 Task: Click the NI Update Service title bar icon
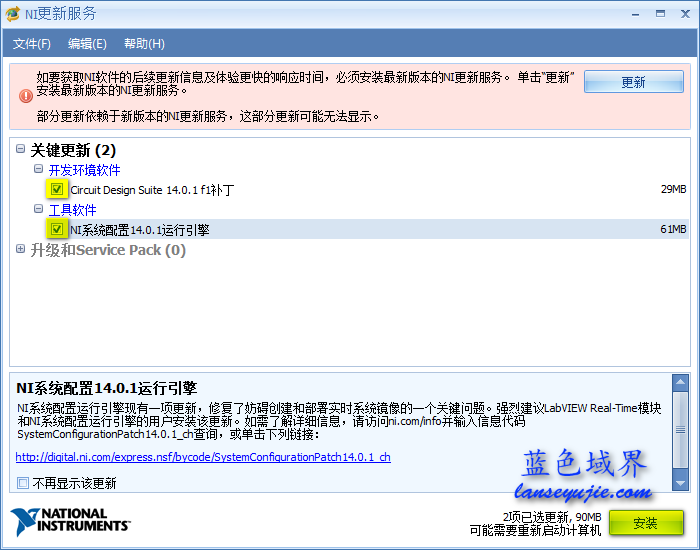pos(12,14)
